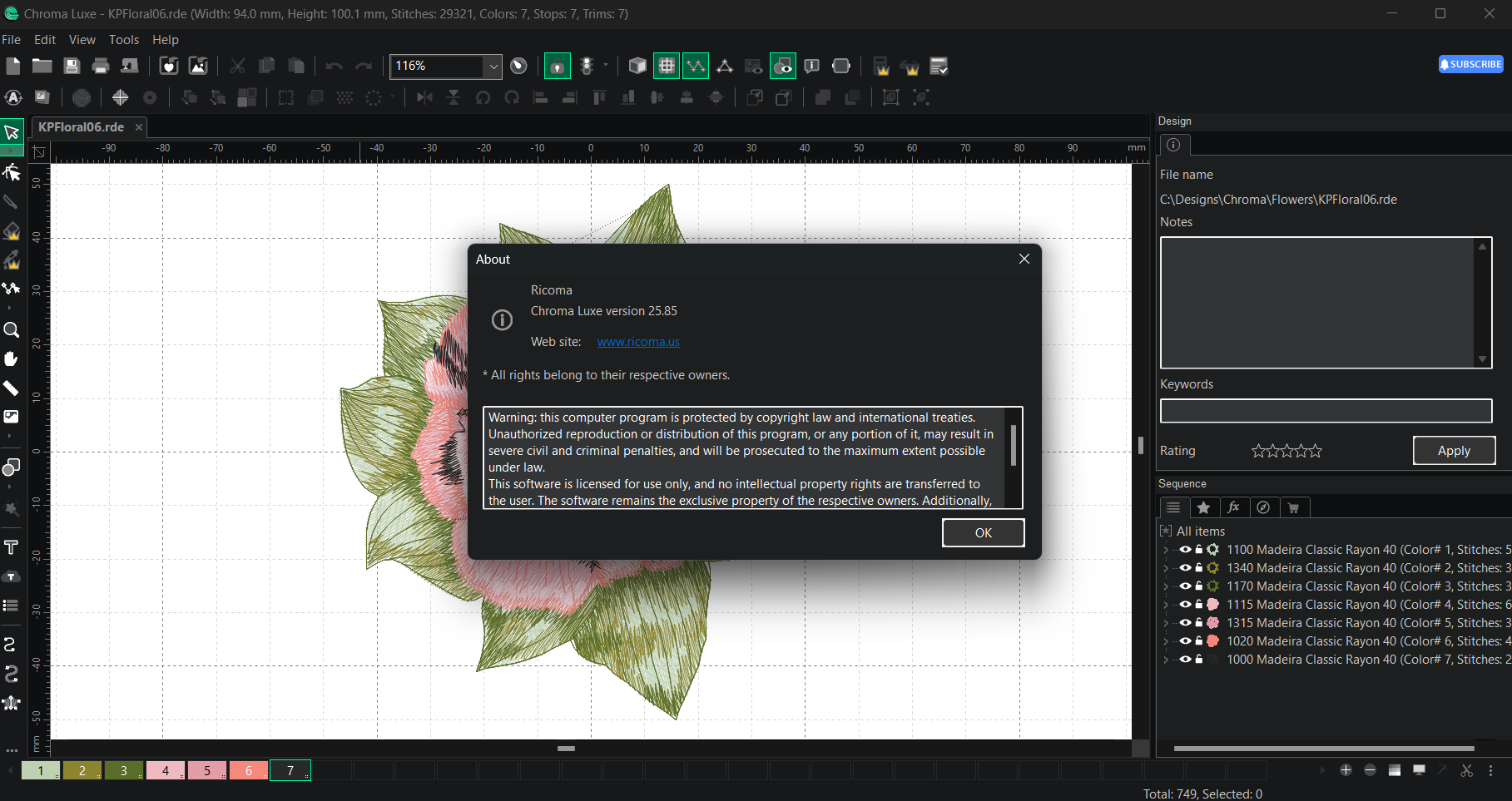Open the dropdown arrow beside traffic light icon
The height and width of the screenshot is (801, 1512).
pos(606,65)
